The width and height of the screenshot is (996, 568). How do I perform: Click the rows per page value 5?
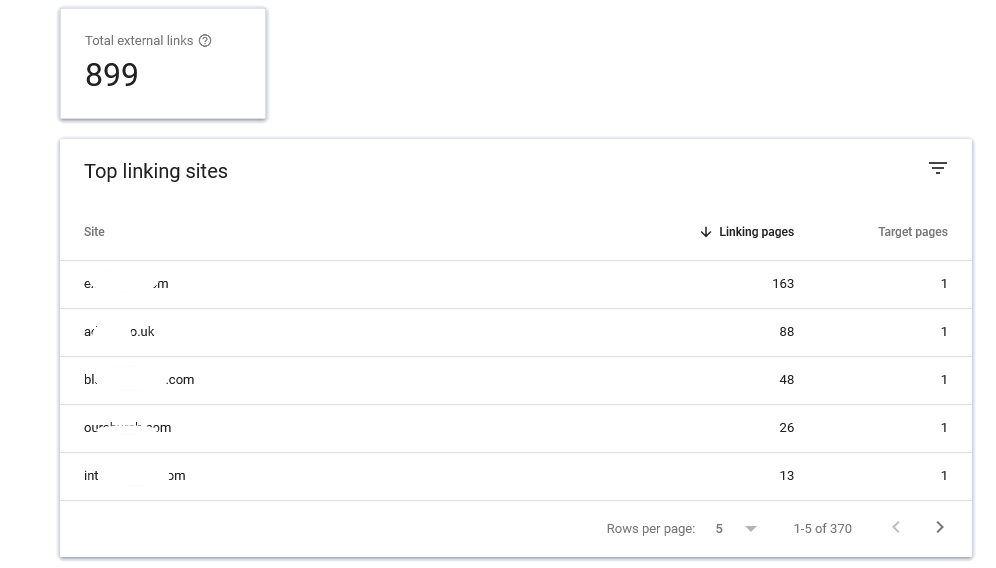(719, 529)
